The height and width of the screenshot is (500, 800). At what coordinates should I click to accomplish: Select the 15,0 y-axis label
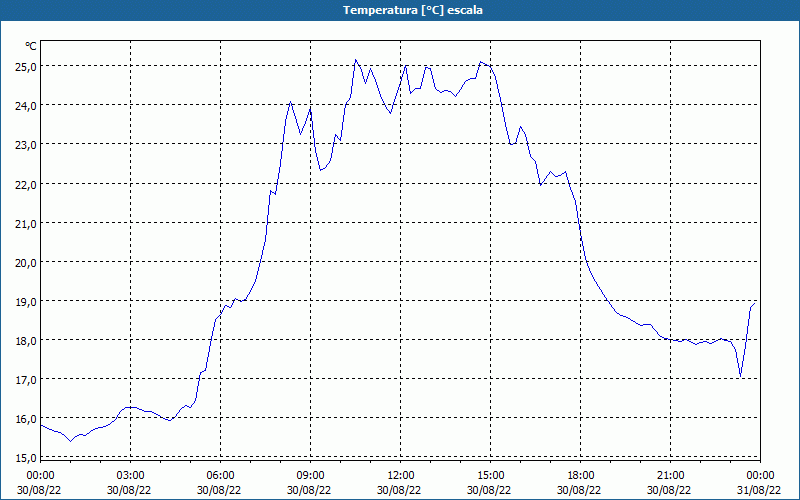(26, 458)
